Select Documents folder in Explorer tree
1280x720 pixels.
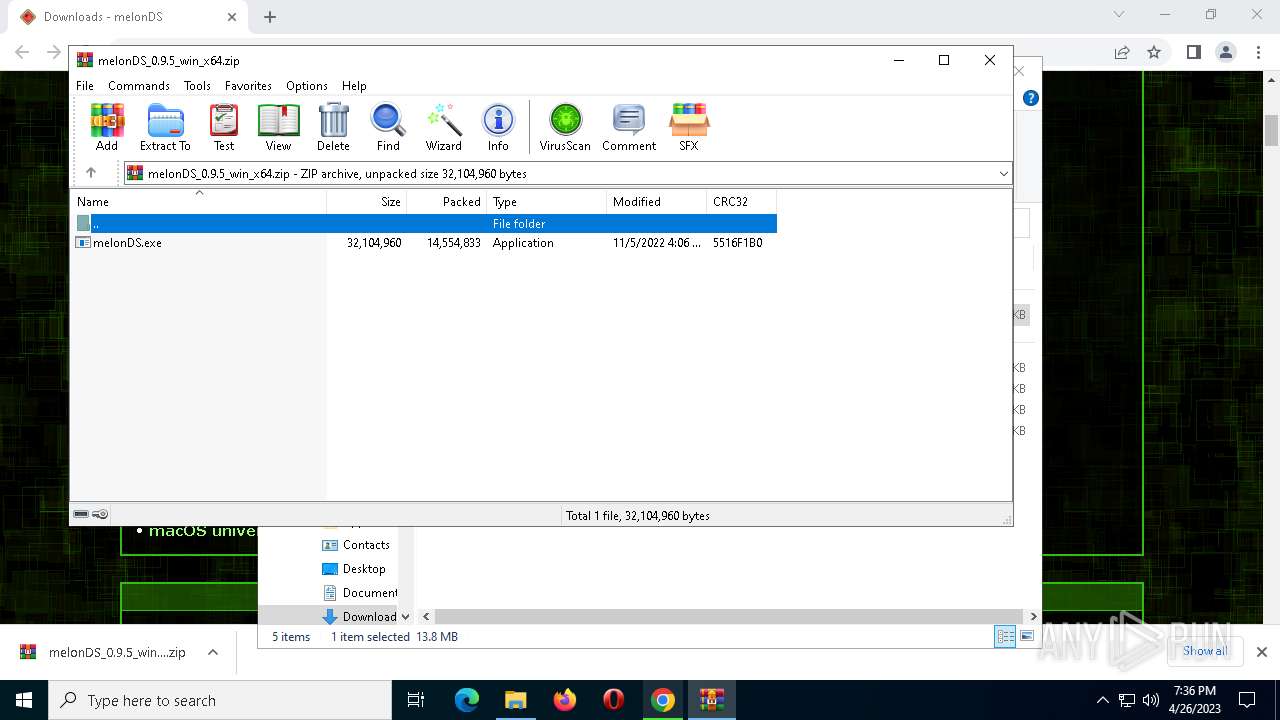point(359,593)
